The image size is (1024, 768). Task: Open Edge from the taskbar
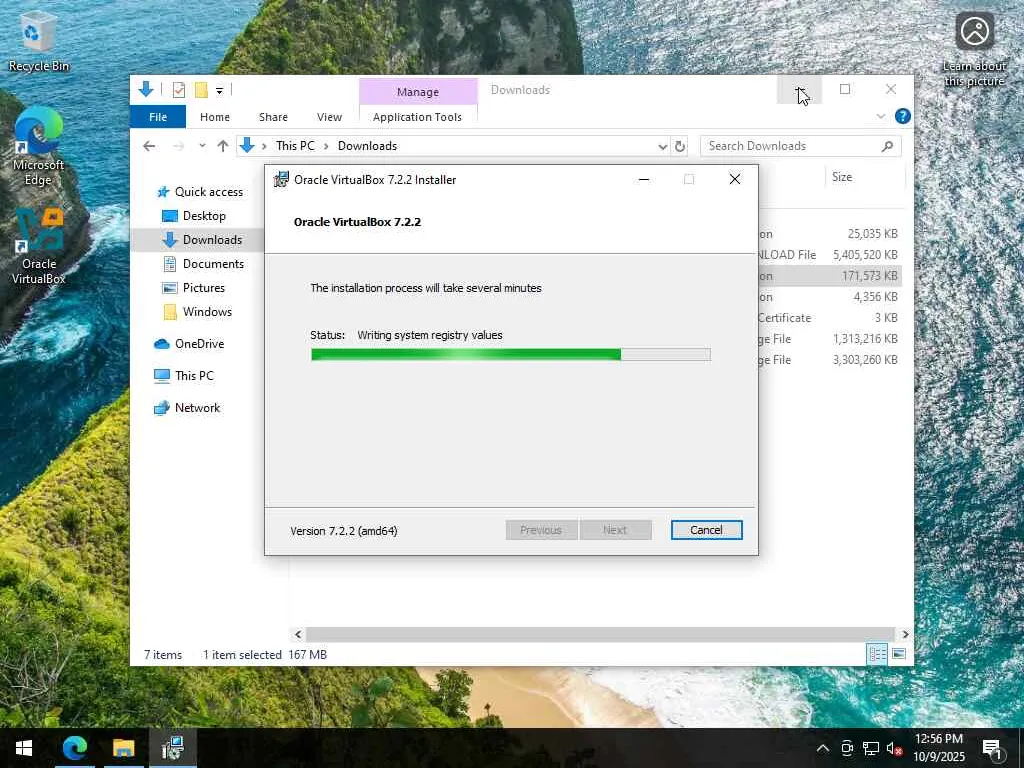tap(74, 748)
